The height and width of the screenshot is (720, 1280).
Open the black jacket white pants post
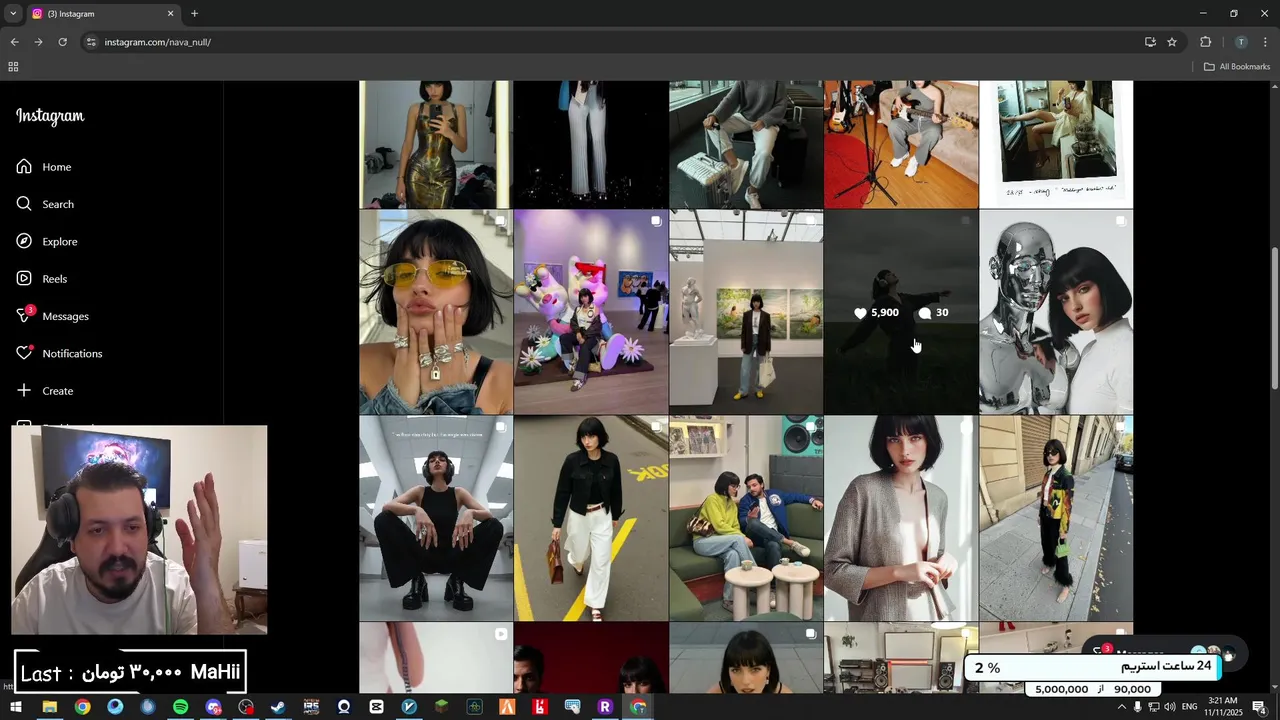pos(591,518)
